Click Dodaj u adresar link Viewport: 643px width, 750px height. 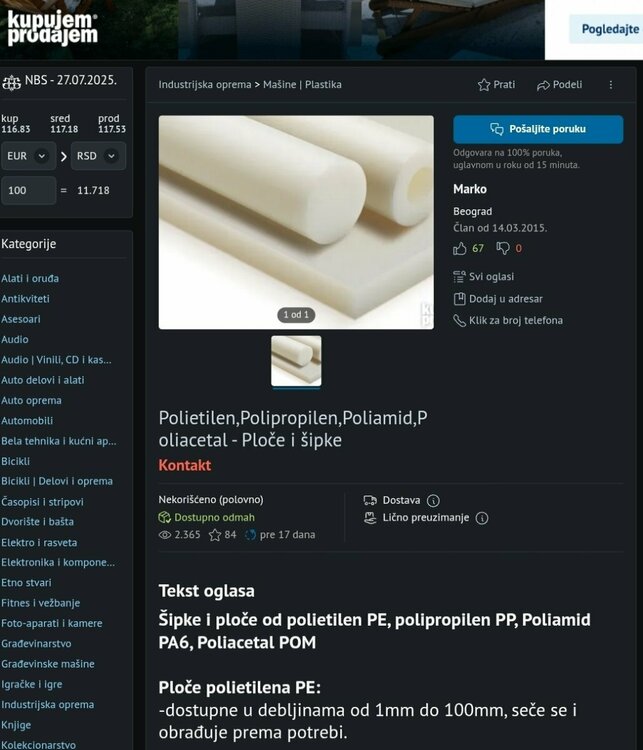pos(506,299)
